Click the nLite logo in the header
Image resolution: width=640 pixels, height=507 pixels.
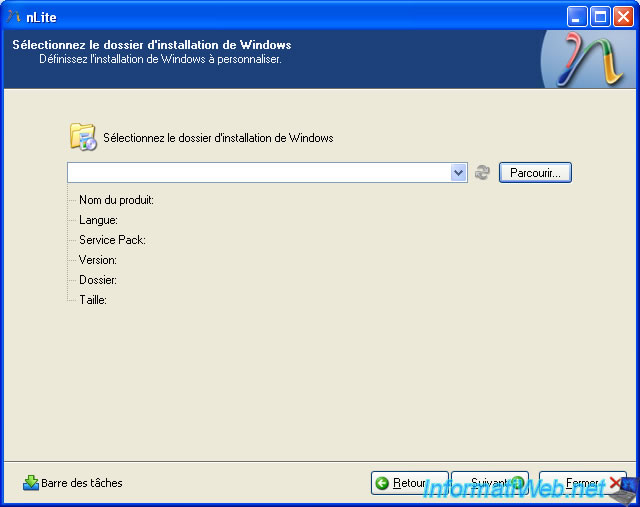pyautogui.click(x=588, y=59)
